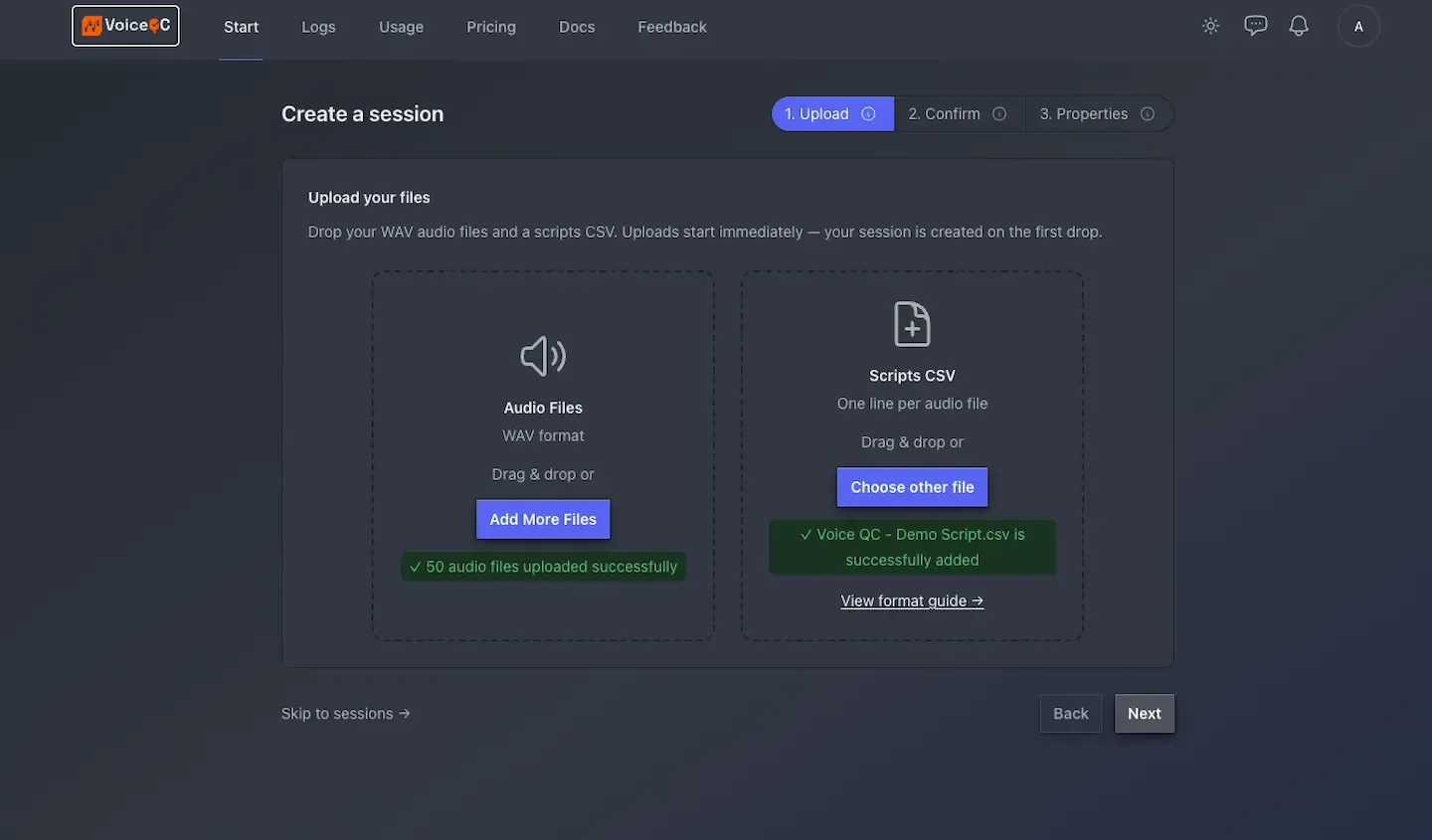
Task: Open the Logs page
Action: tap(318, 27)
